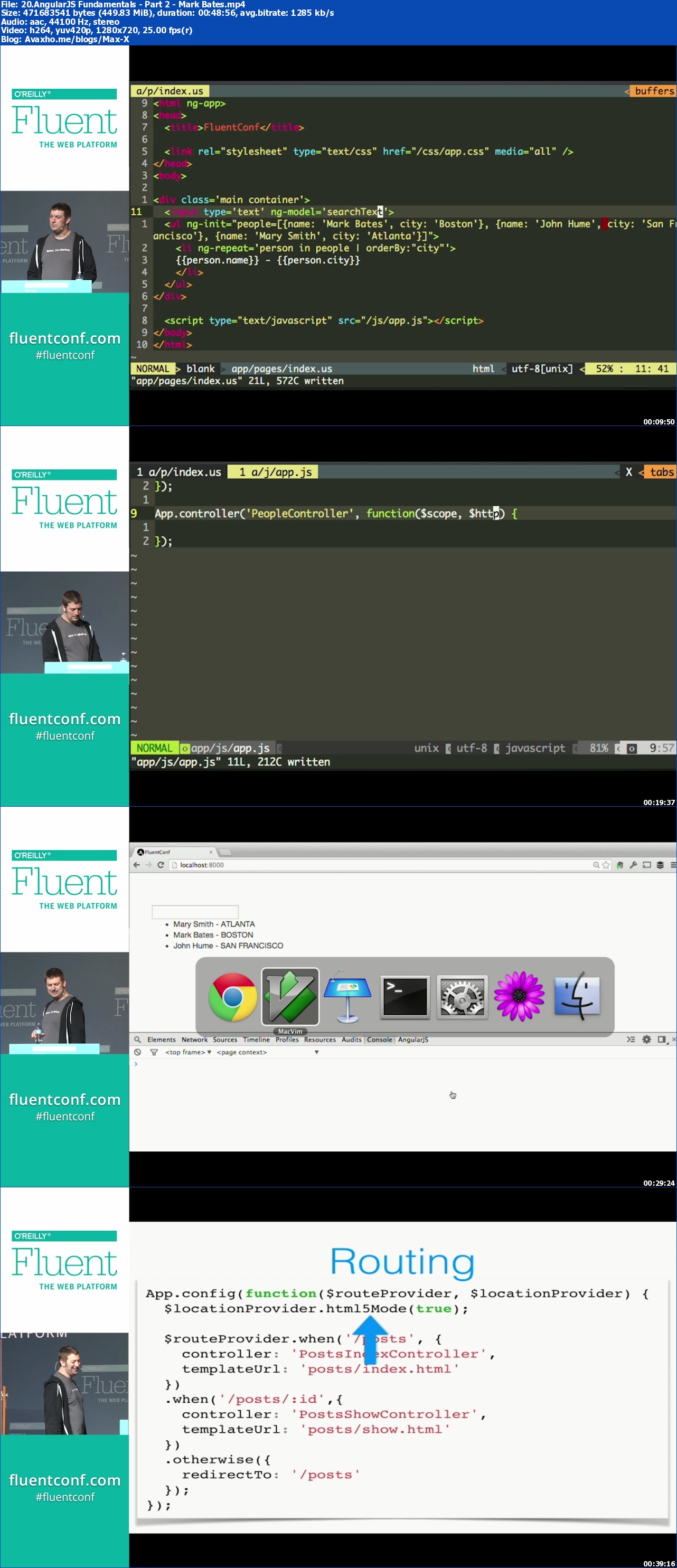Click the DevTools dock-side icon
Image resolution: width=677 pixels, height=1568 pixels.
pyautogui.click(x=662, y=1040)
